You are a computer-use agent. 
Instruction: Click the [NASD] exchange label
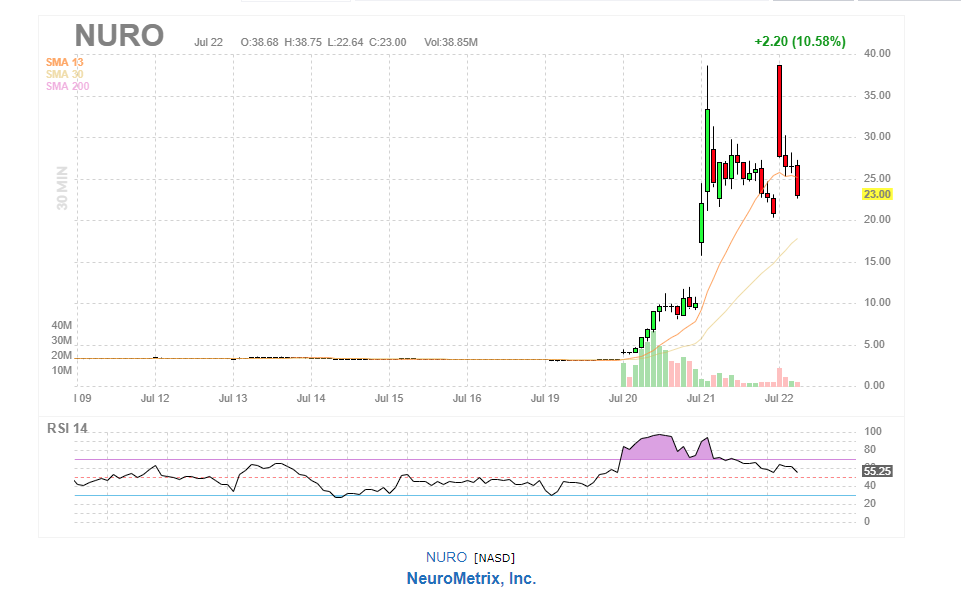point(495,558)
